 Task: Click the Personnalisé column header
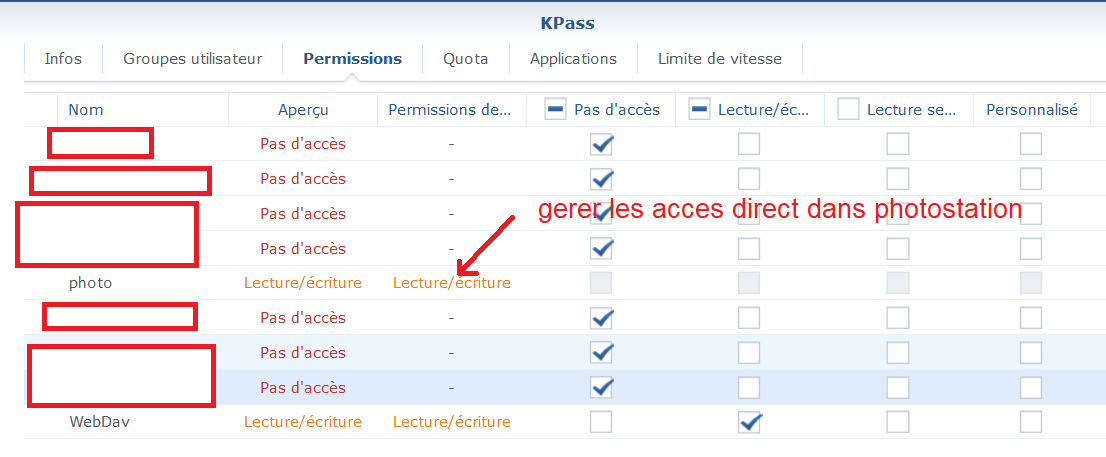pos(1031,110)
